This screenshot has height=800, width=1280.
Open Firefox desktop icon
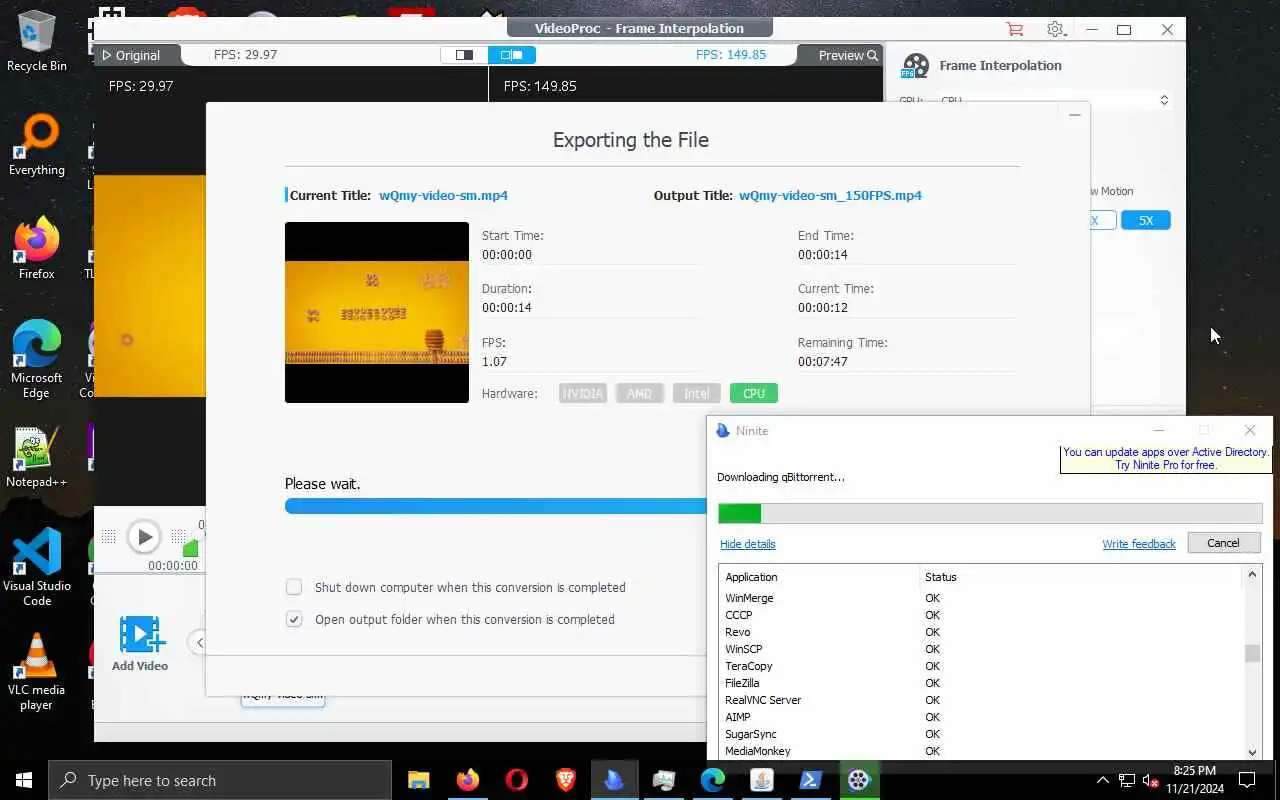pyautogui.click(x=37, y=249)
